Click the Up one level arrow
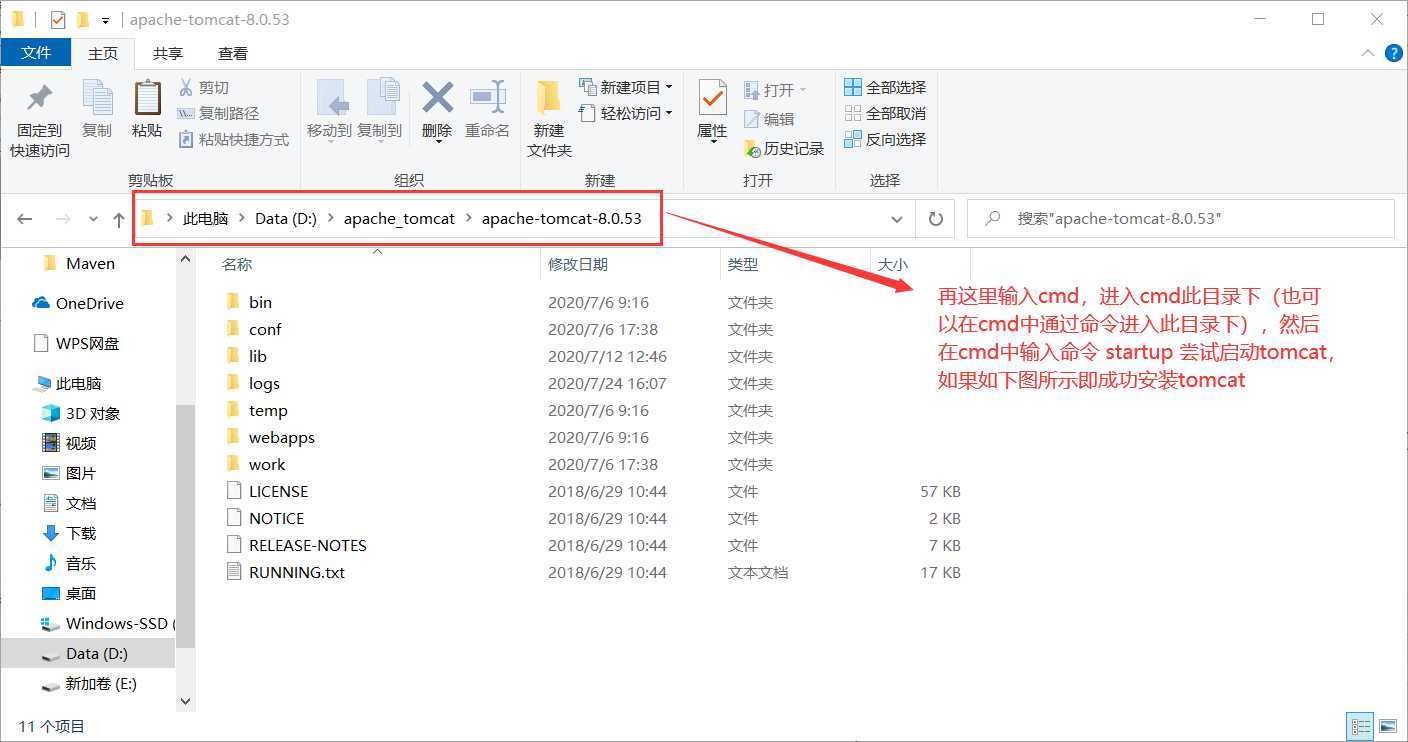The width and height of the screenshot is (1408, 742). click(119, 218)
